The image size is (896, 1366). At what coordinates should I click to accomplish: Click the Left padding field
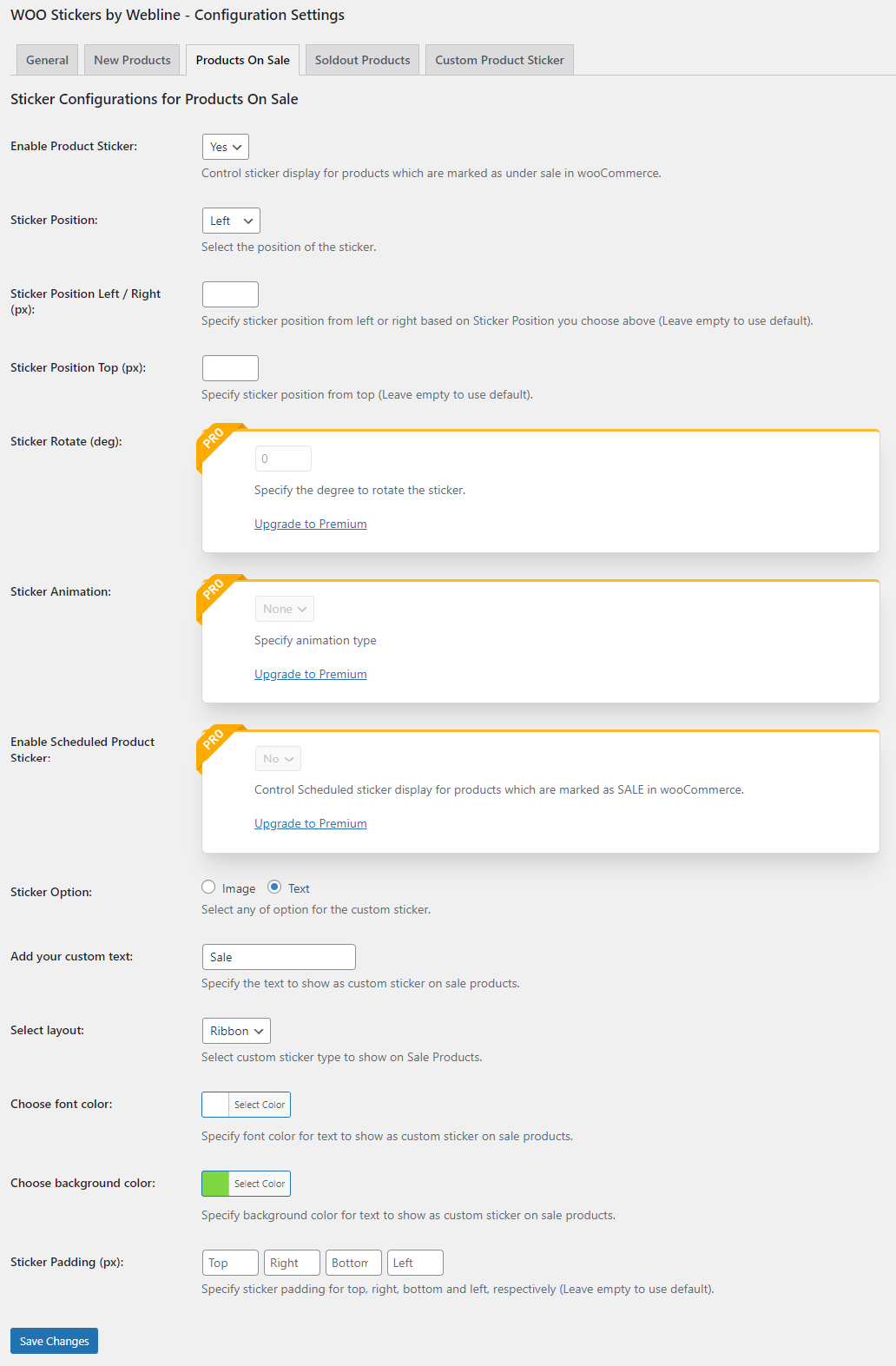coord(415,1263)
